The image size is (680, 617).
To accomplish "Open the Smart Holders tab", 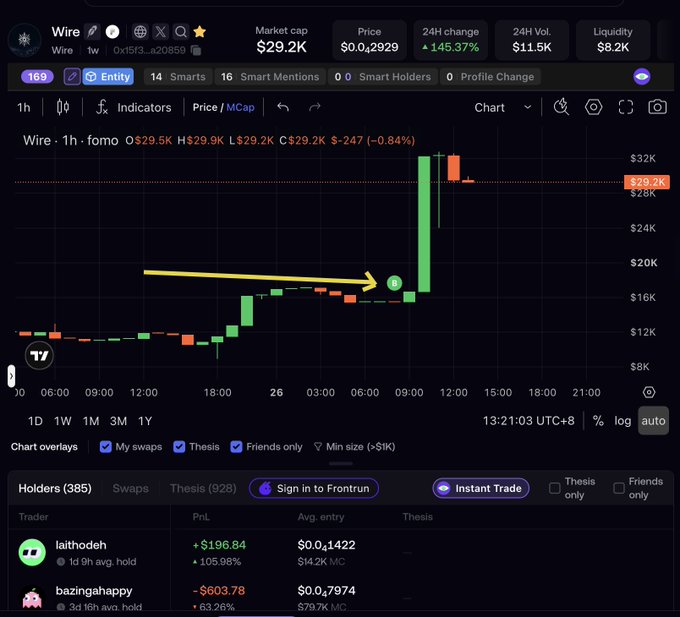I will (x=382, y=77).
